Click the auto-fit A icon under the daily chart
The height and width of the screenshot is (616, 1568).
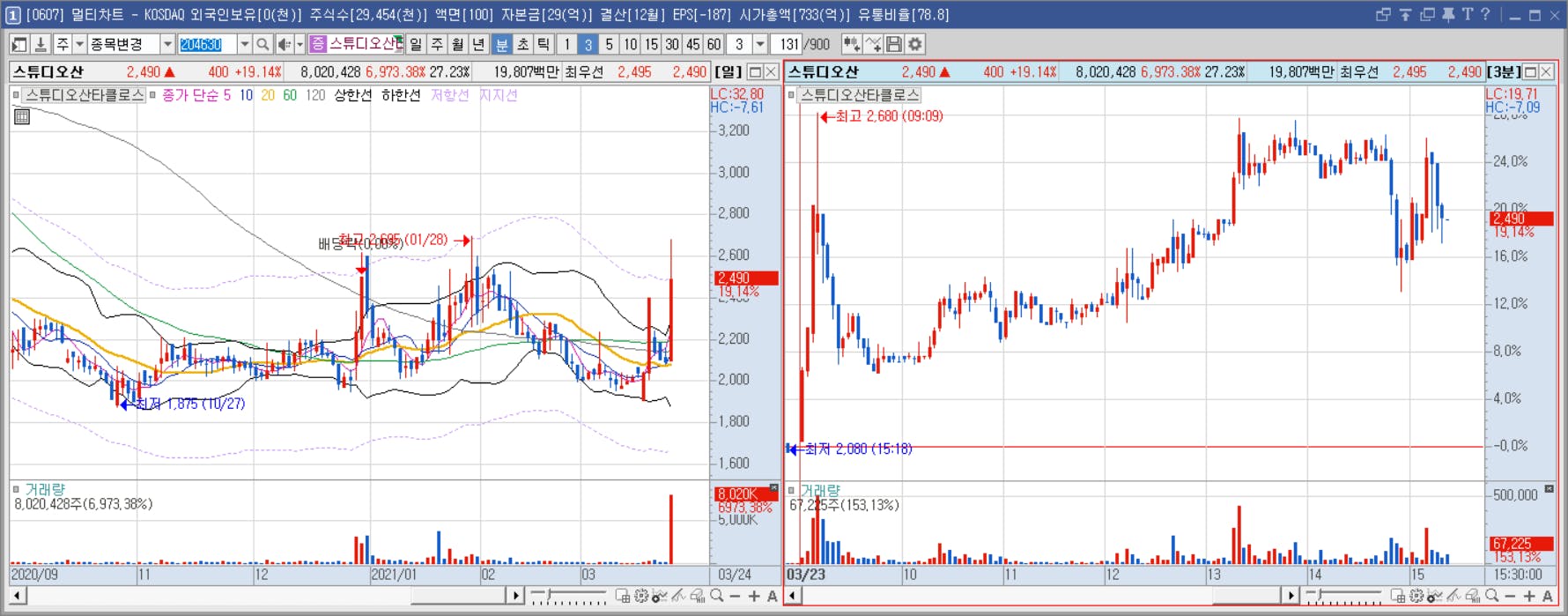773,597
